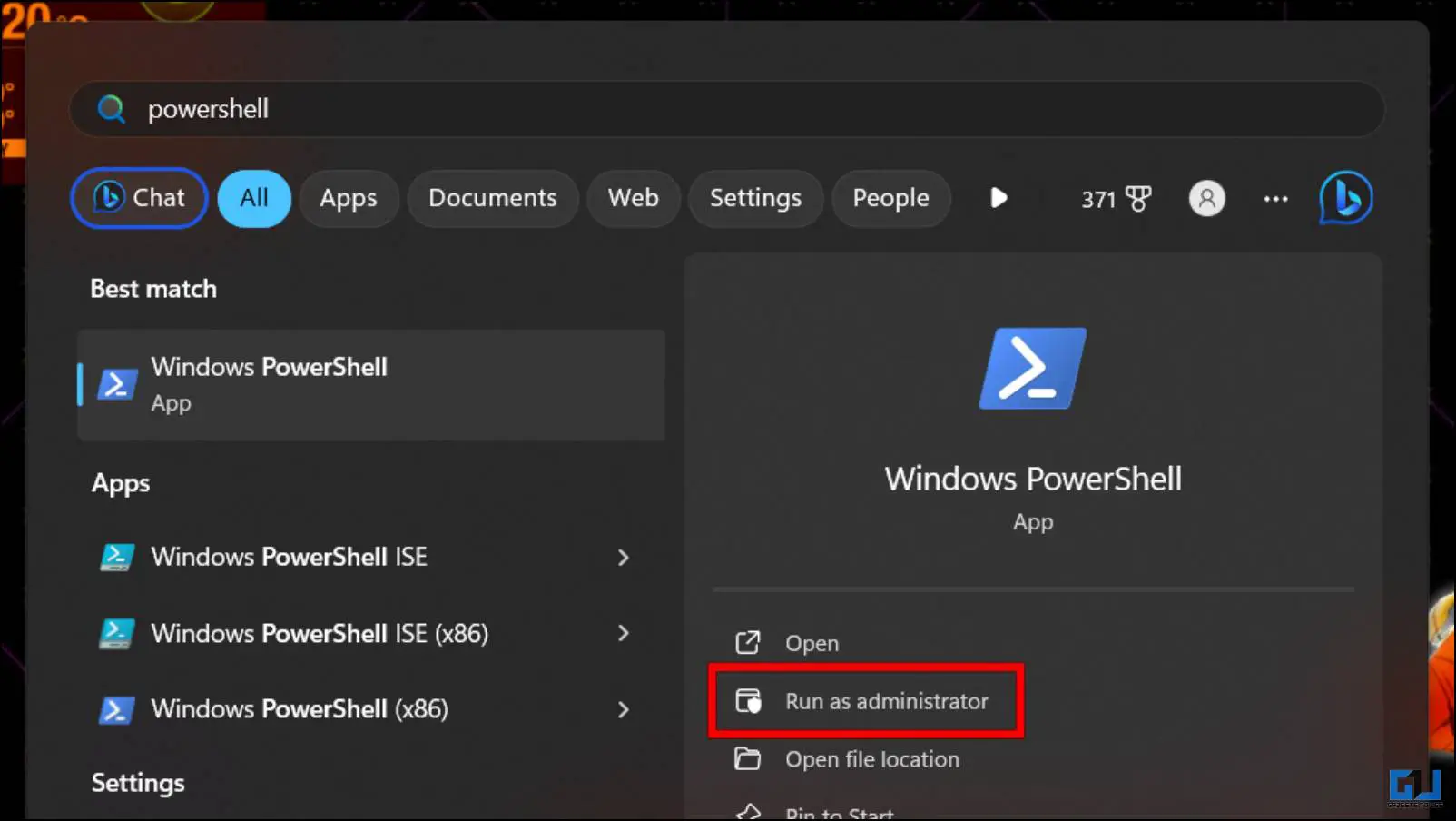The height and width of the screenshot is (821, 1456).
Task: Expand Windows PowerShell ISE options chevron
Action: (x=624, y=558)
